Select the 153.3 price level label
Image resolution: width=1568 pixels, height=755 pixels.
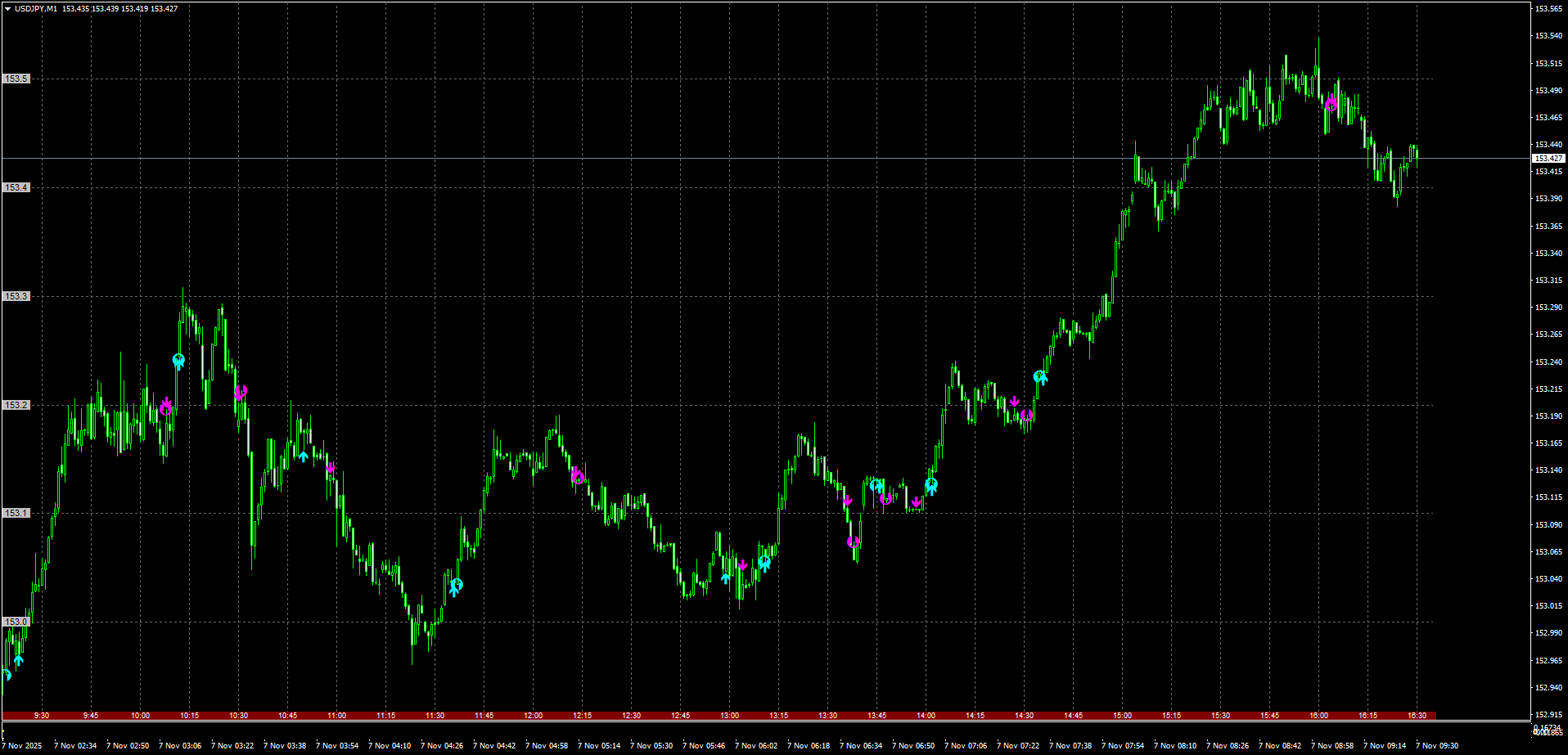click(16, 296)
